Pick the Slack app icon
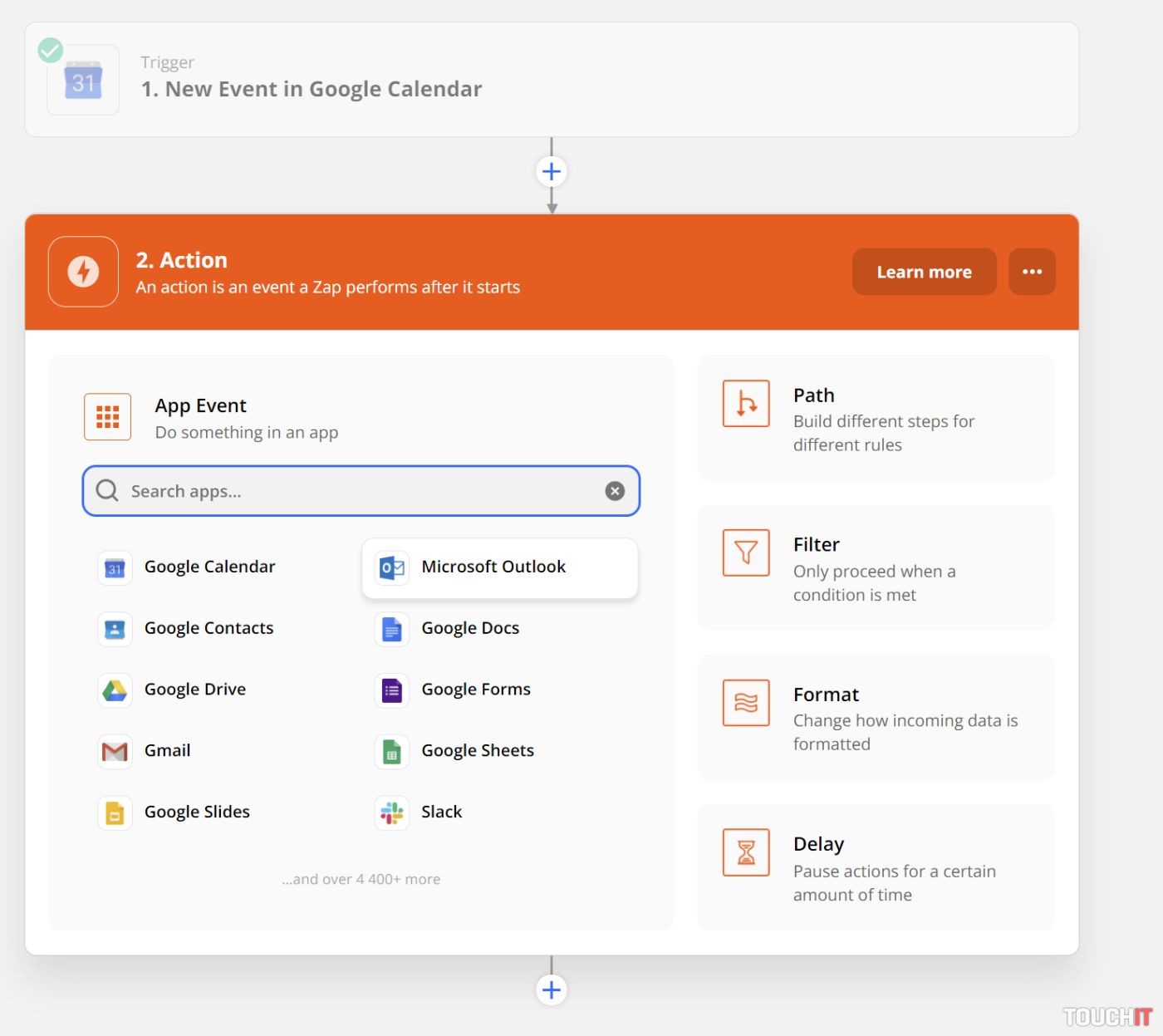This screenshot has height=1036, width=1163. (391, 813)
